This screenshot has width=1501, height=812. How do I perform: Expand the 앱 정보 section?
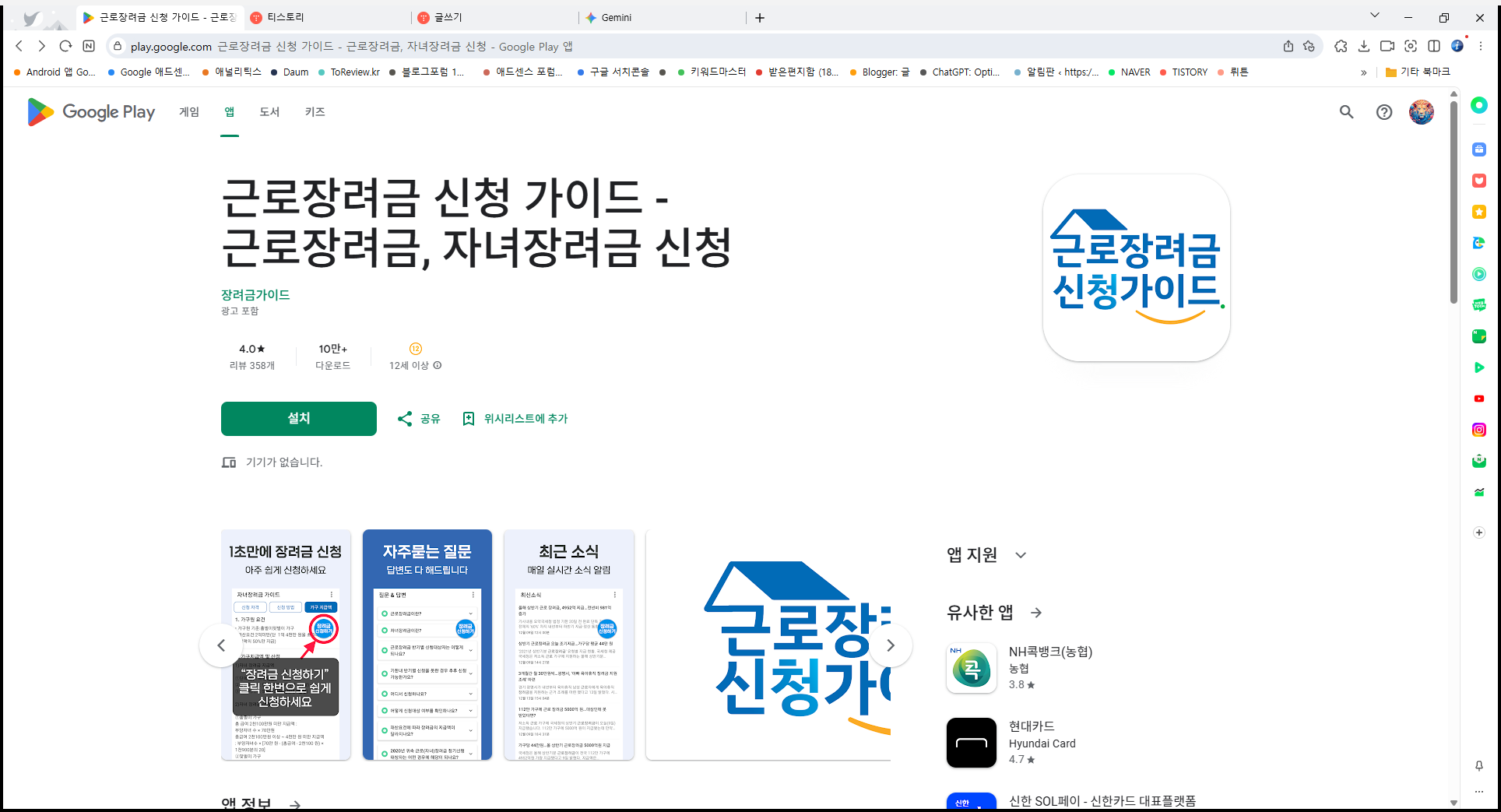click(296, 804)
